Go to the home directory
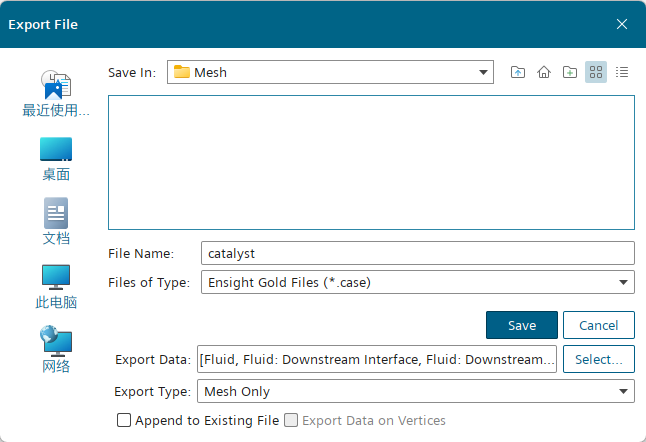The height and width of the screenshot is (442, 646). (x=544, y=72)
